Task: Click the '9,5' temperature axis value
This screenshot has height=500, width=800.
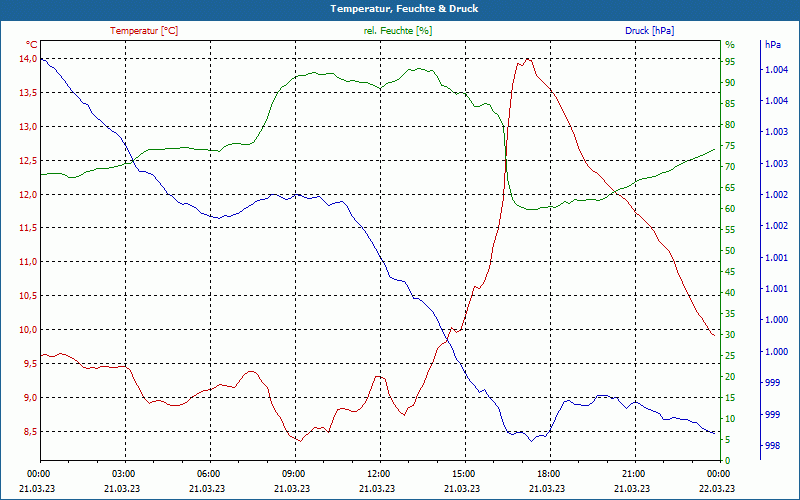Action: point(30,363)
